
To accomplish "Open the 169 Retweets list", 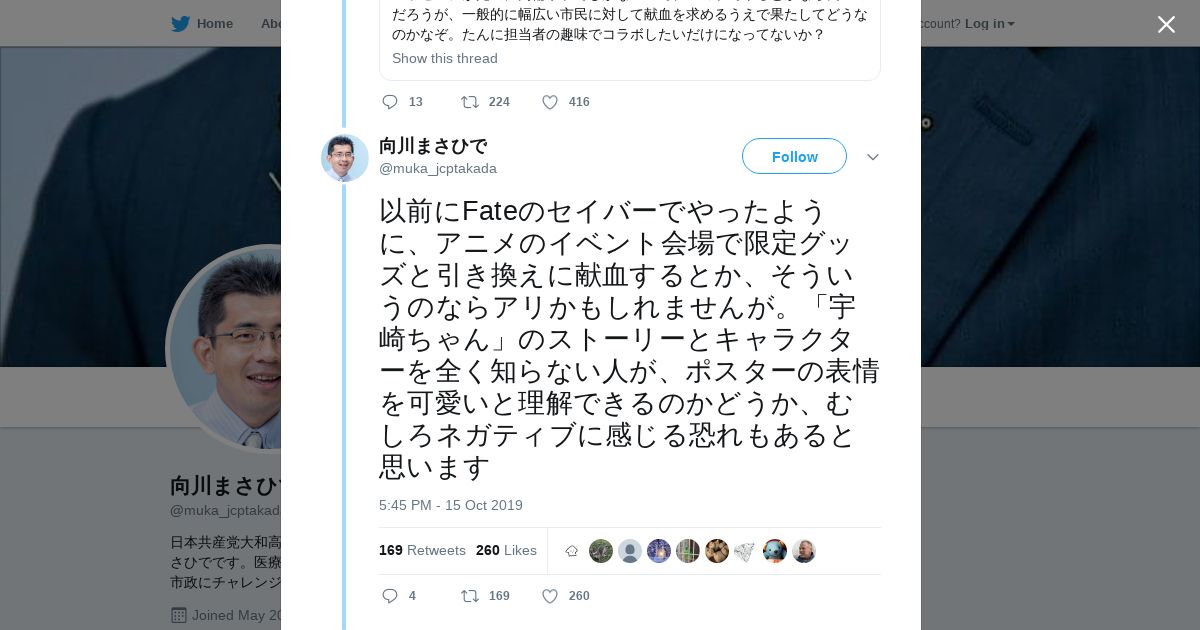I will (x=422, y=551).
